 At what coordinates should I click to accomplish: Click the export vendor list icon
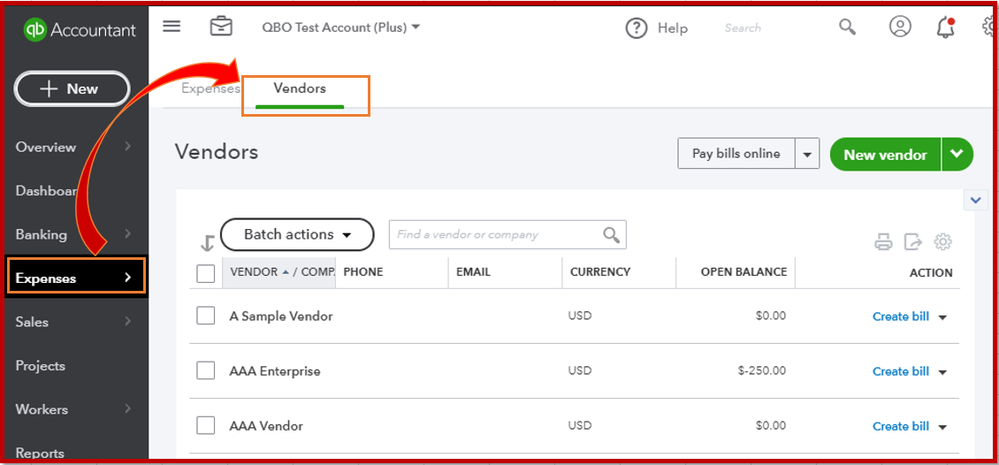coord(912,241)
